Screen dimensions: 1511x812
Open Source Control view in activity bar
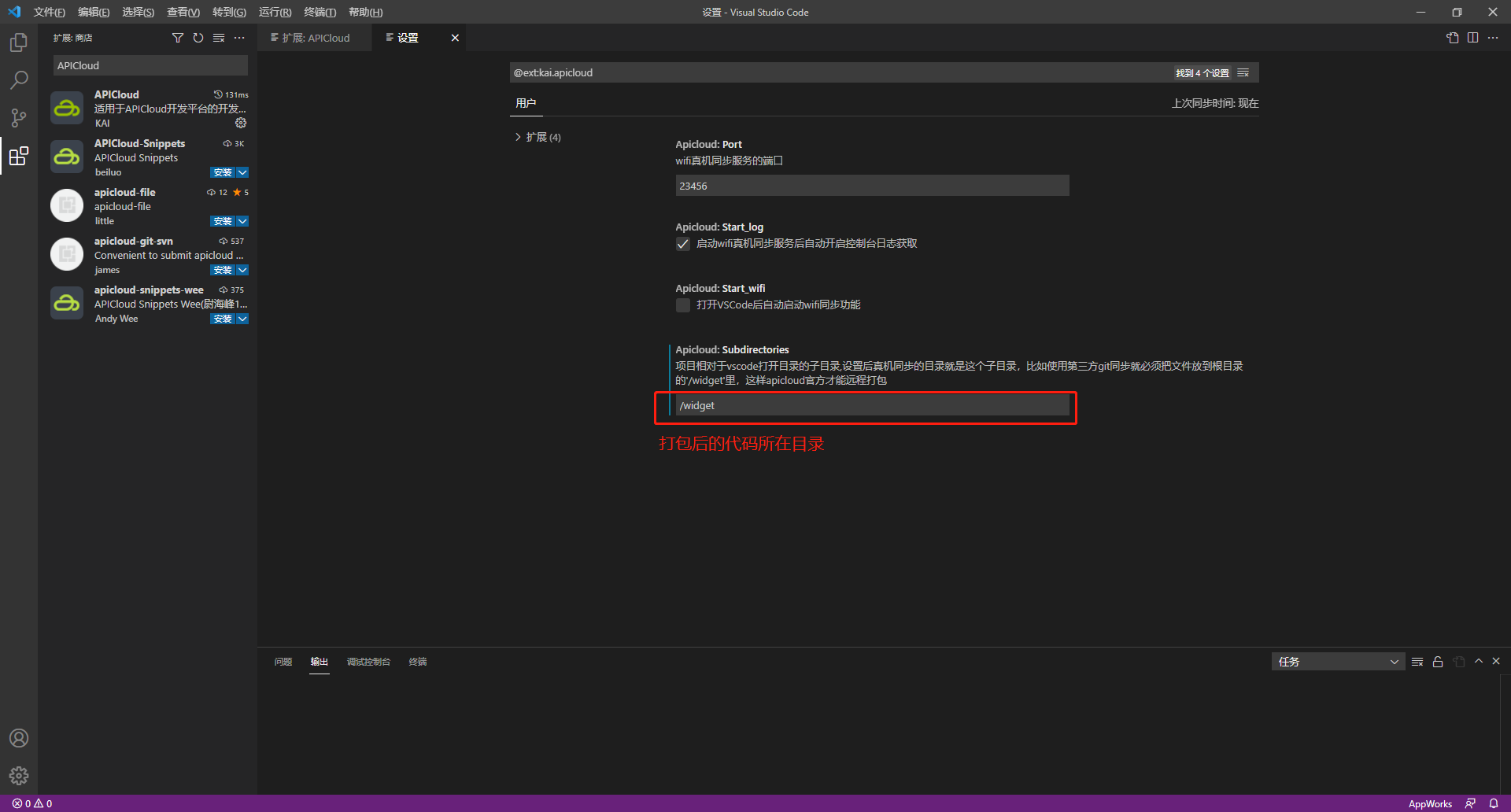19,118
